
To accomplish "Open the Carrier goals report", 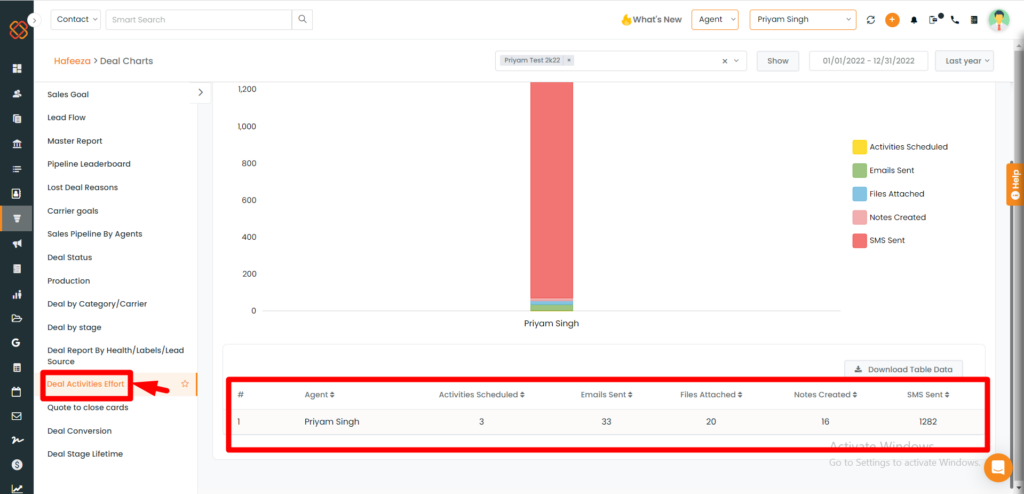I will (72, 211).
